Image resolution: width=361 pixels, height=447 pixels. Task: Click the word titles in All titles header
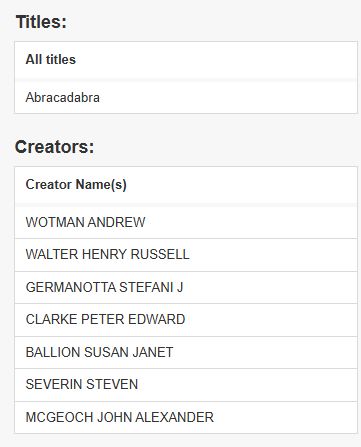[x=61, y=60]
